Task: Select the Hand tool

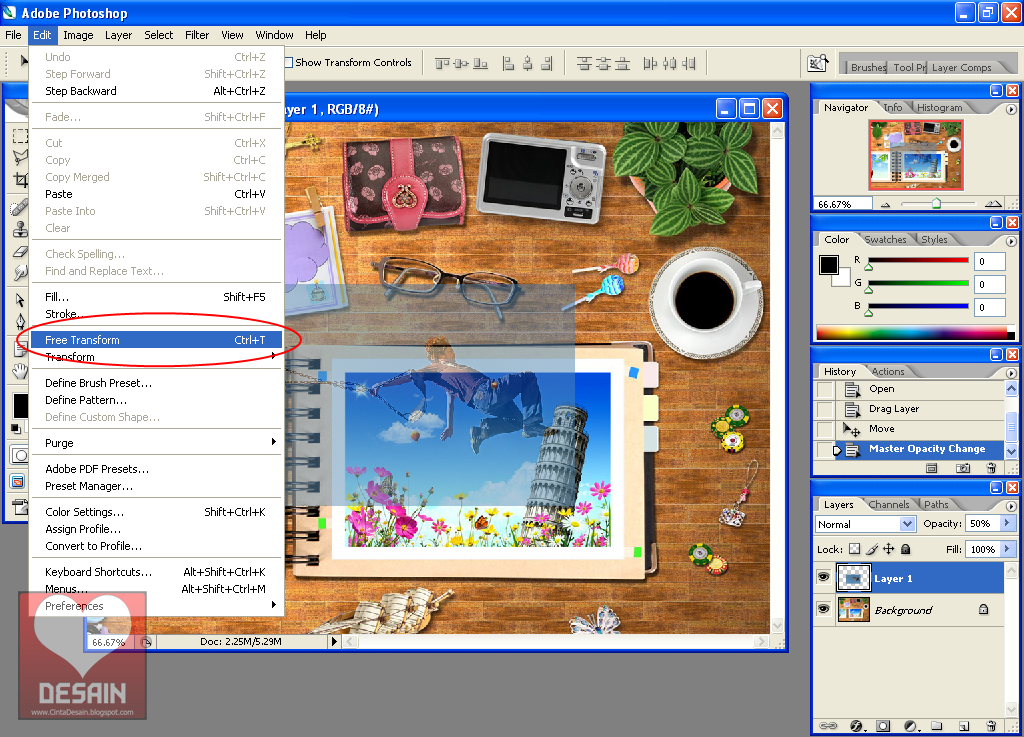Action: pos(20,371)
